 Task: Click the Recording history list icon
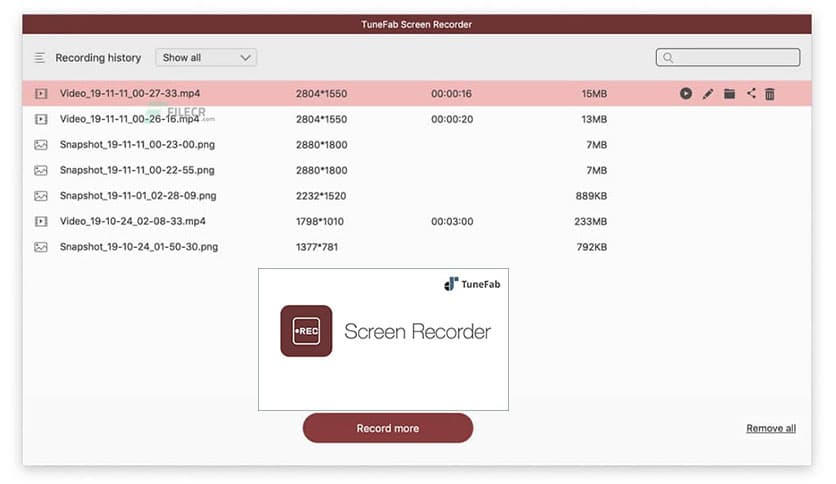tap(39, 58)
